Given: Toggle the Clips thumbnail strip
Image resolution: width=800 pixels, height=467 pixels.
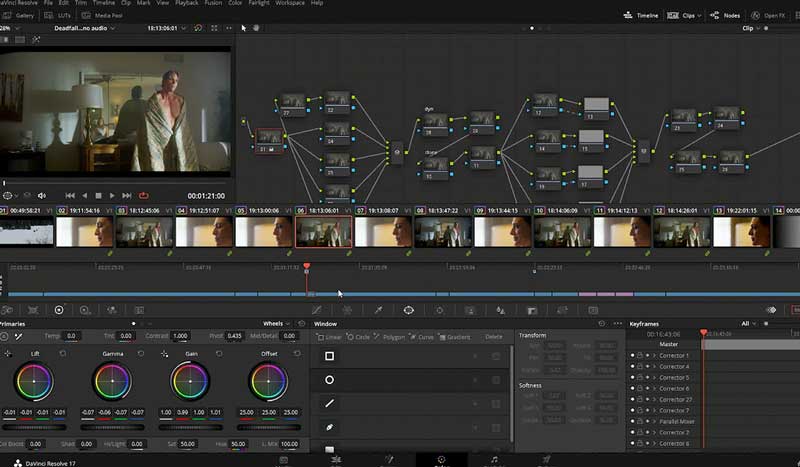Looking at the screenshot, I should pyautogui.click(x=681, y=15).
